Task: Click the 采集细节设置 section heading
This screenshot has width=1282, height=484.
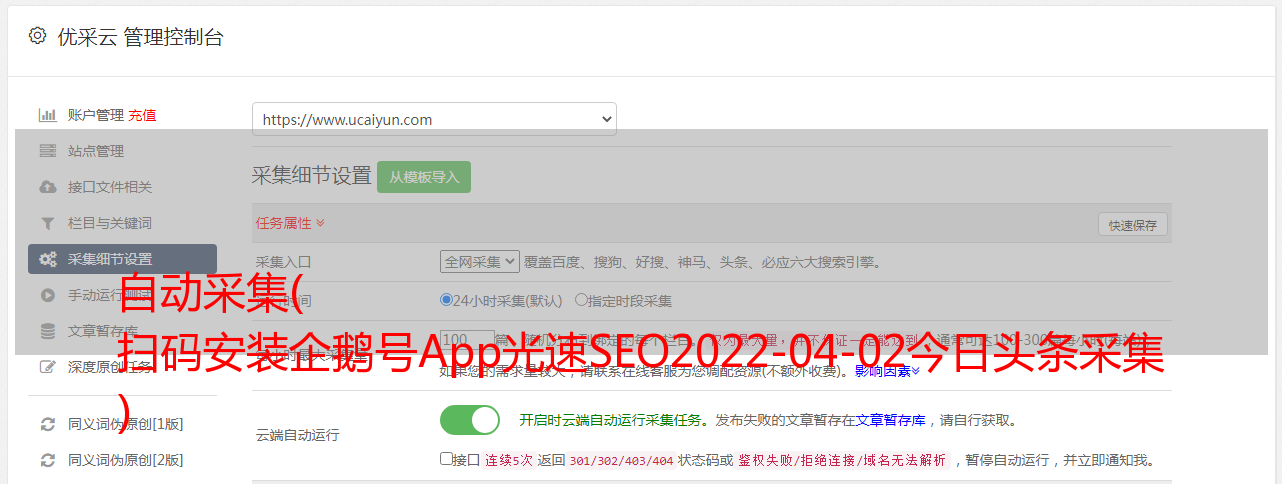Action: tap(311, 176)
